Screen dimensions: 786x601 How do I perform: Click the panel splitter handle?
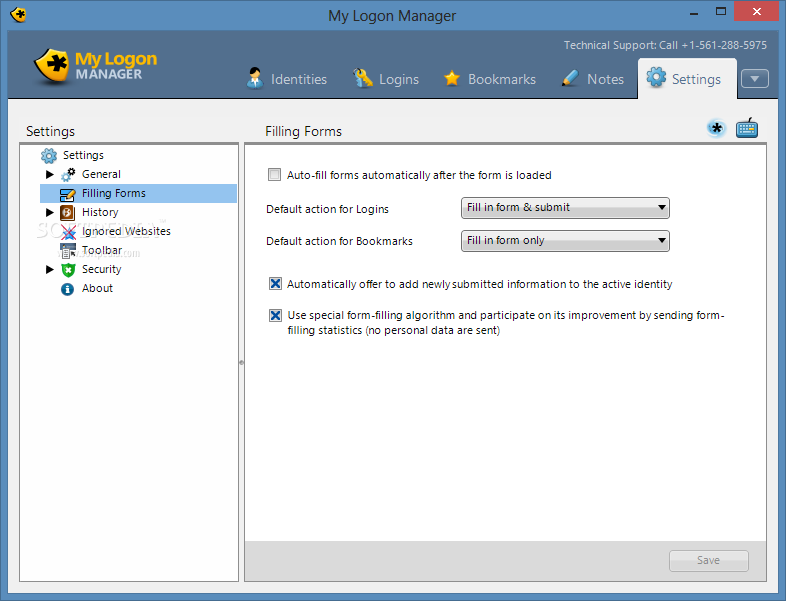point(241,362)
